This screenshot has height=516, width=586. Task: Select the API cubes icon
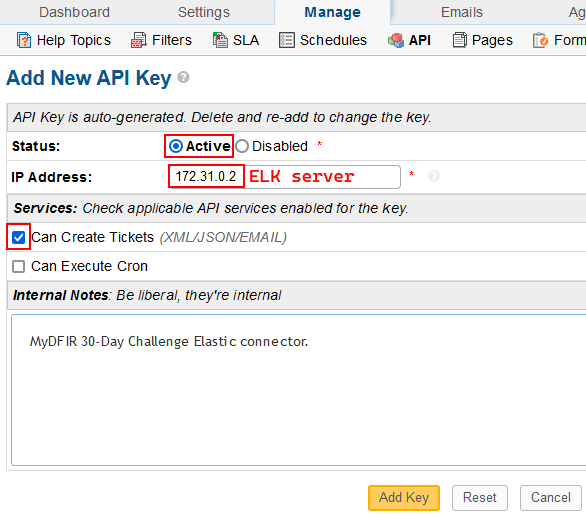pyautogui.click(x=396, y=40)
